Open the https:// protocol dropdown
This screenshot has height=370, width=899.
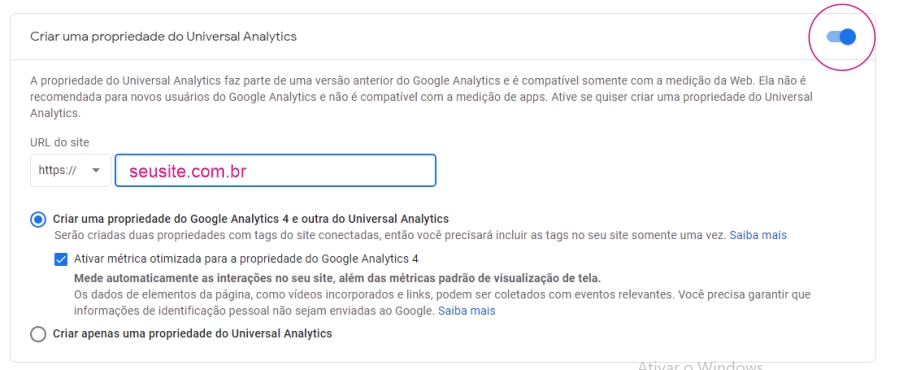tap(71, 170)
